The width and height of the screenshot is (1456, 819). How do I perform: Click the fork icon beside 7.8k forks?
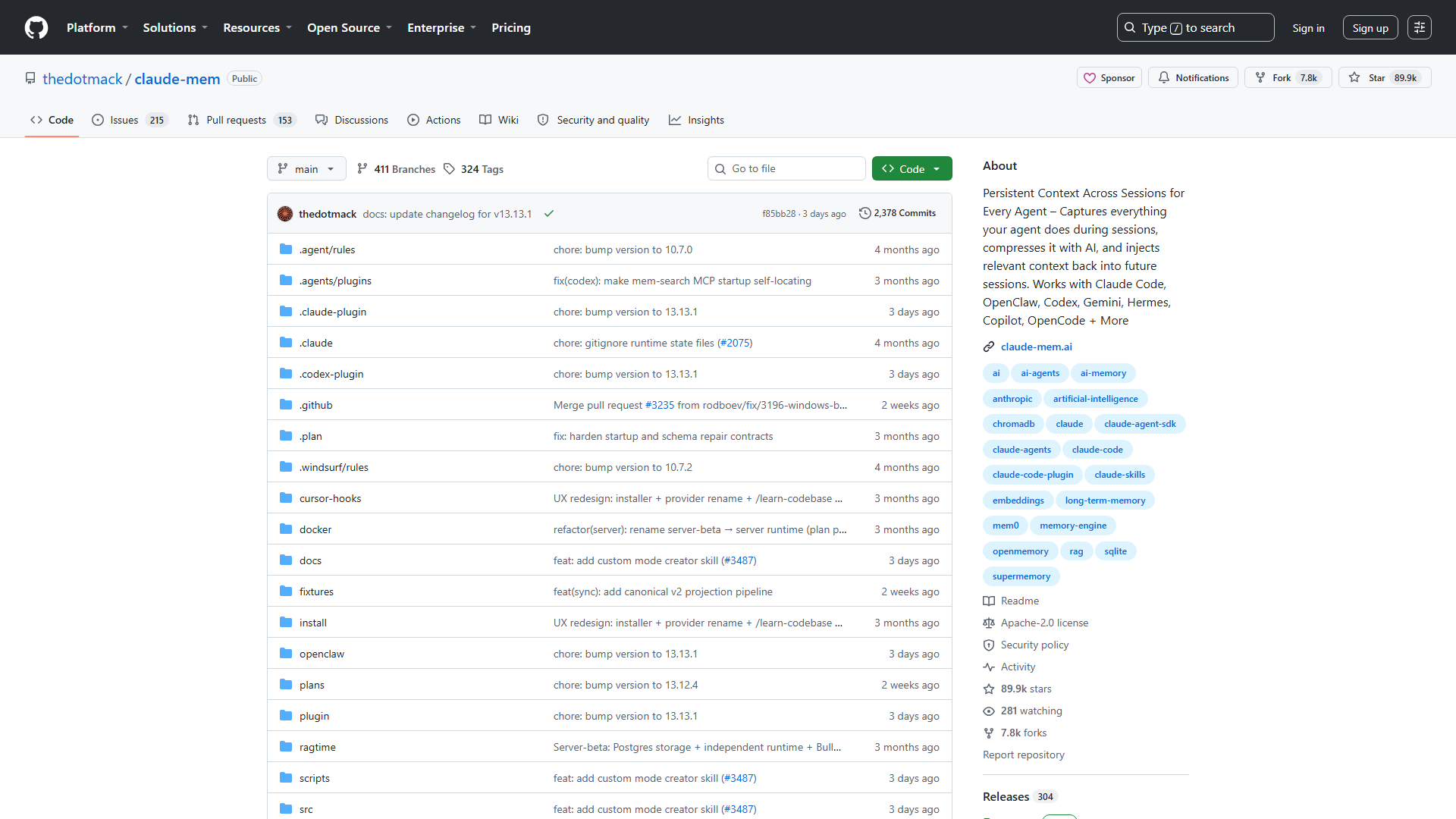click(x=989, y=733)
